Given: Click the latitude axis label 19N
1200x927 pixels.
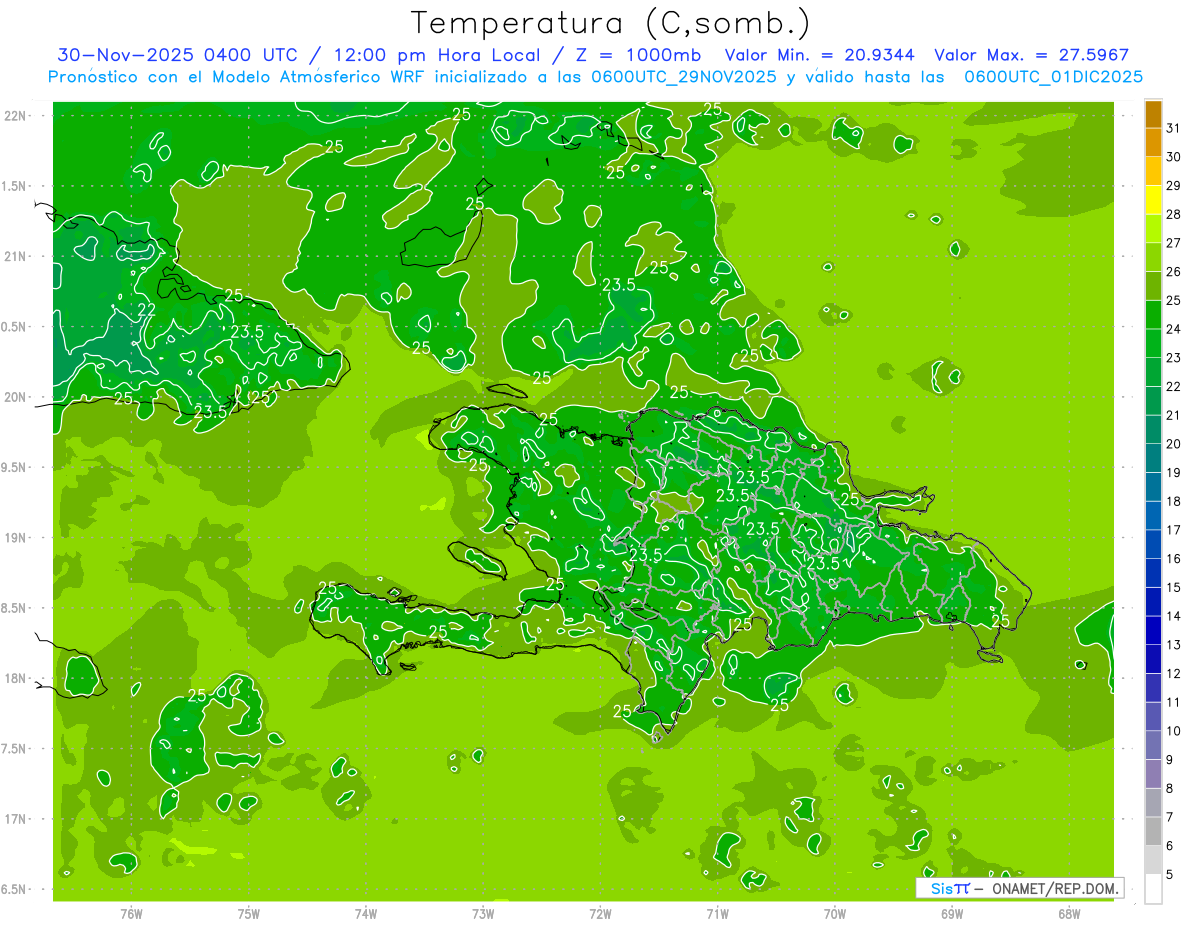Looking at the screenshot, I should pos(15,538).
